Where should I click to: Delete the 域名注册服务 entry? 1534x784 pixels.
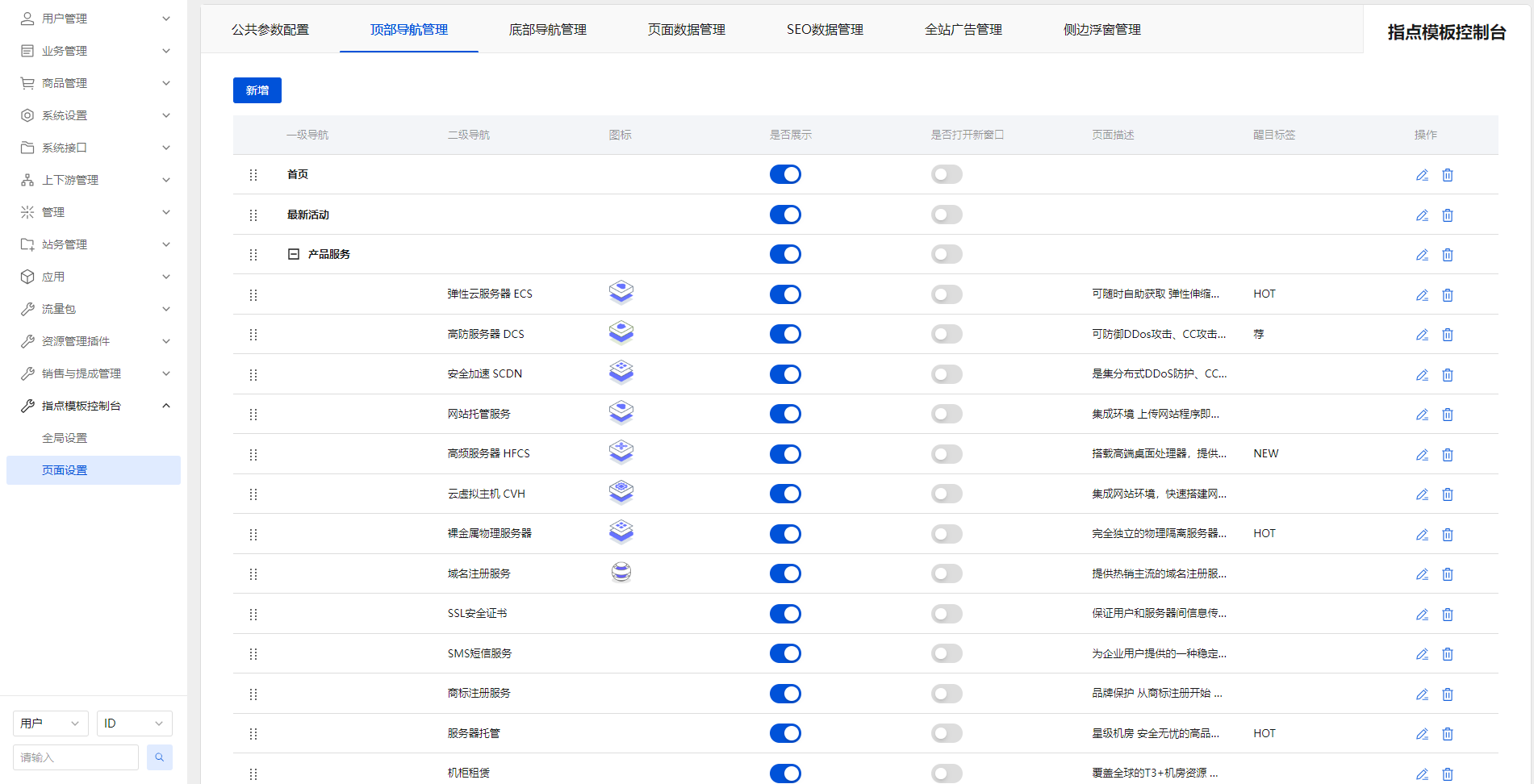1448,574
